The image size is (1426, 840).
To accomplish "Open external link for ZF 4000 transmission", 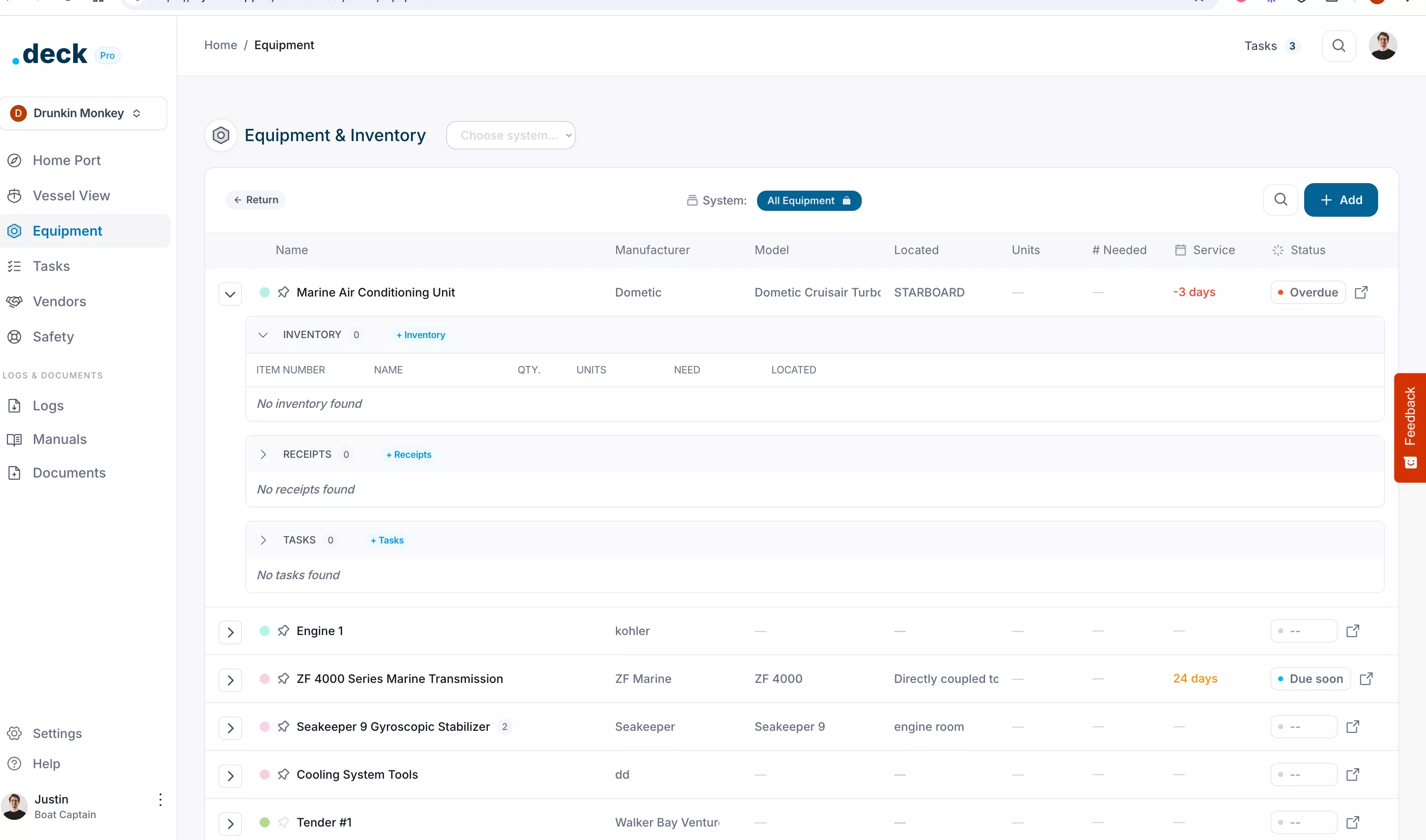I will coord(1366,679).
